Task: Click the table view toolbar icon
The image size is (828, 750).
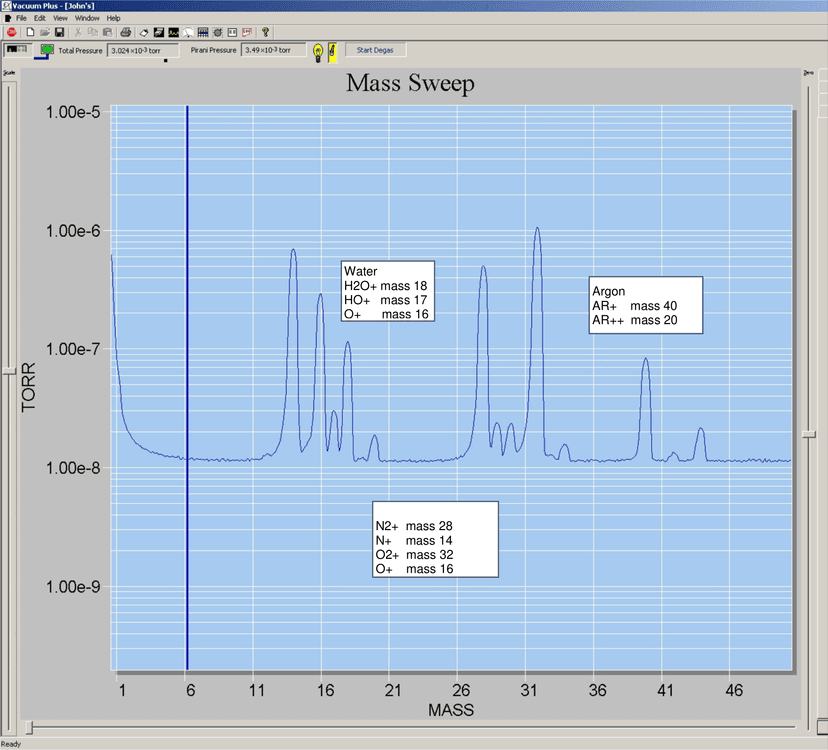Action: (x=231, y=32)
